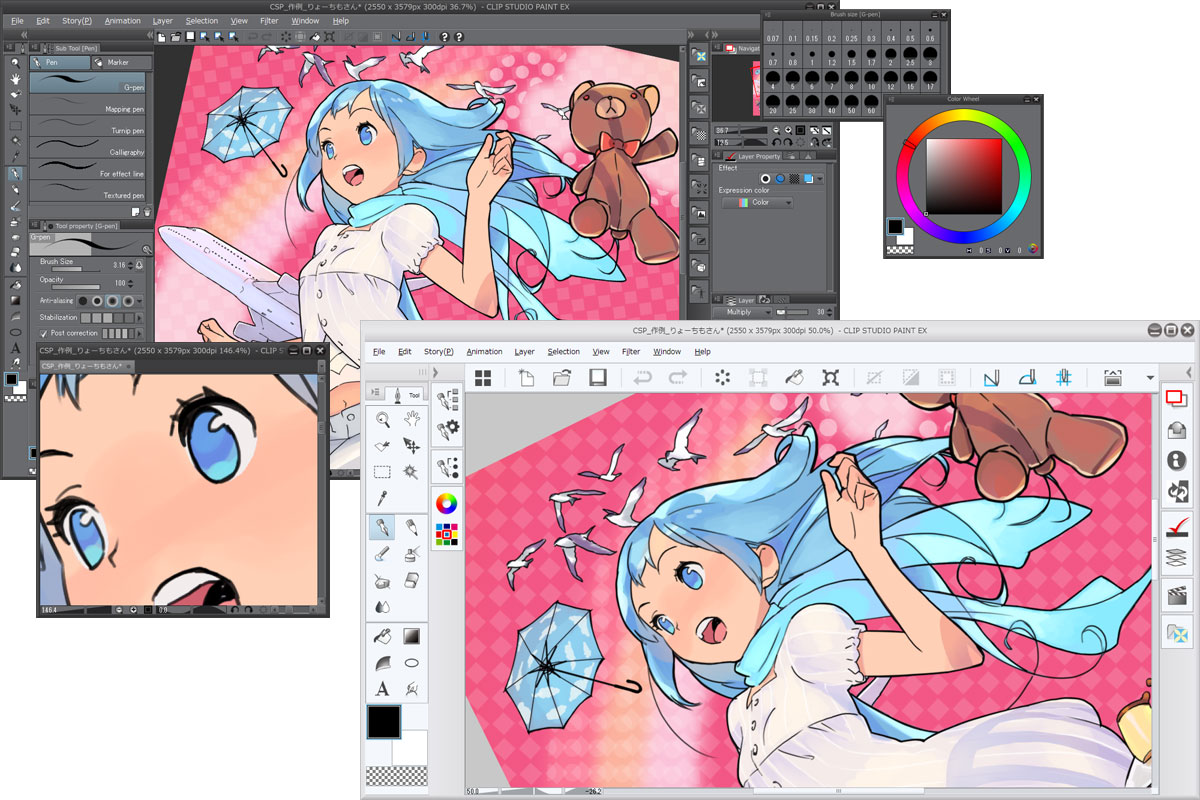The image size is (1200, 800).
Task: Click the animation clapperboard icon on right sidebar
Action: click(x=1176, y=596)
